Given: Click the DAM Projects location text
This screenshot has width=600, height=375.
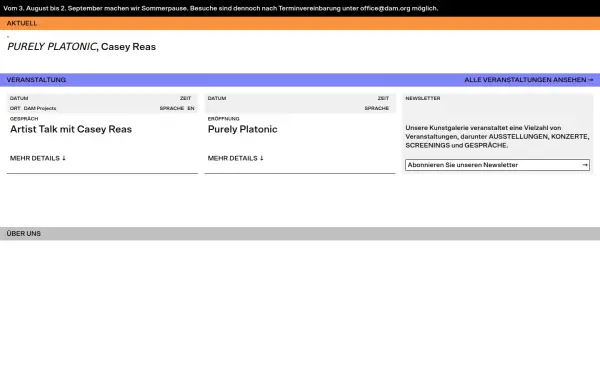Looking at the screenshot, I should point(40,108).
